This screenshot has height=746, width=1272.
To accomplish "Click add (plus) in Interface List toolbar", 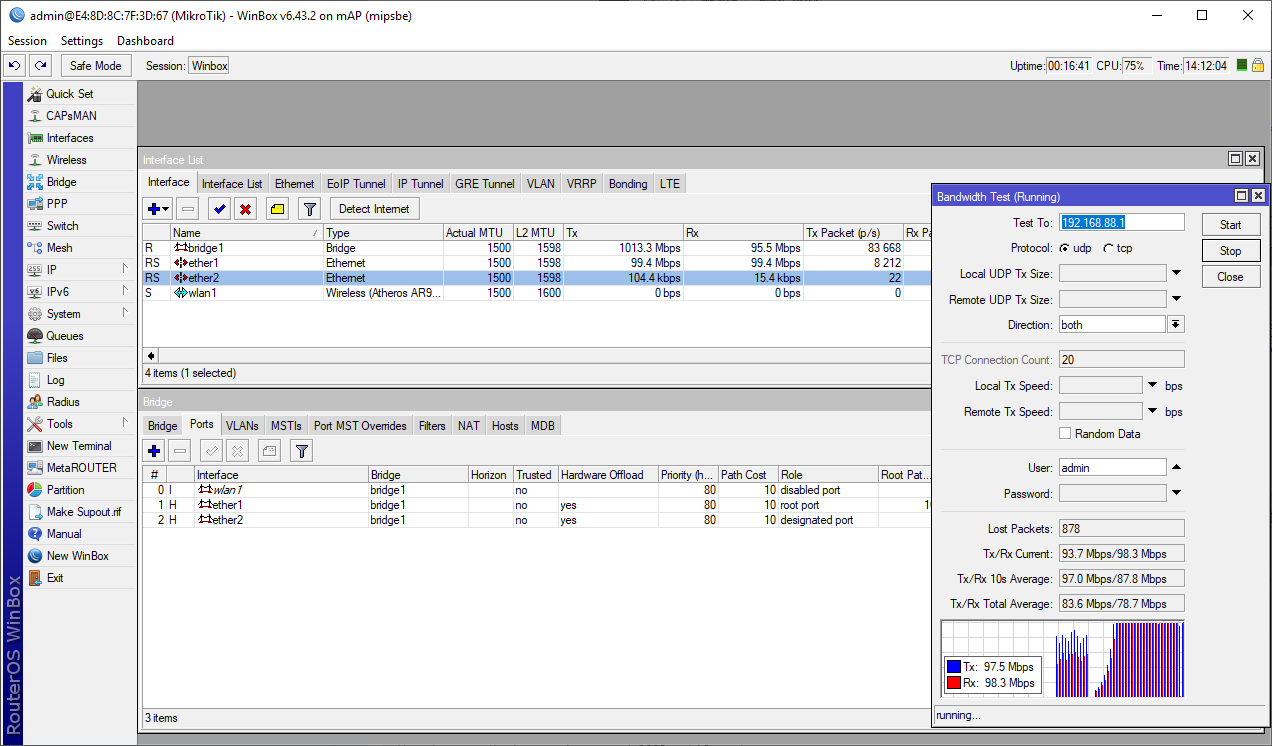I will (158, 209).
